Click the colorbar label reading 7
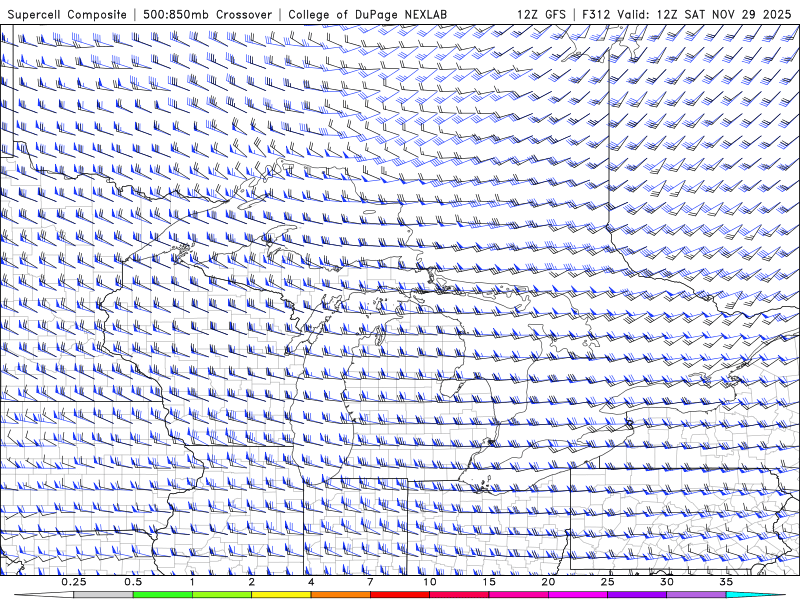This screenshot has height=600, width=800. pos(370,582)
